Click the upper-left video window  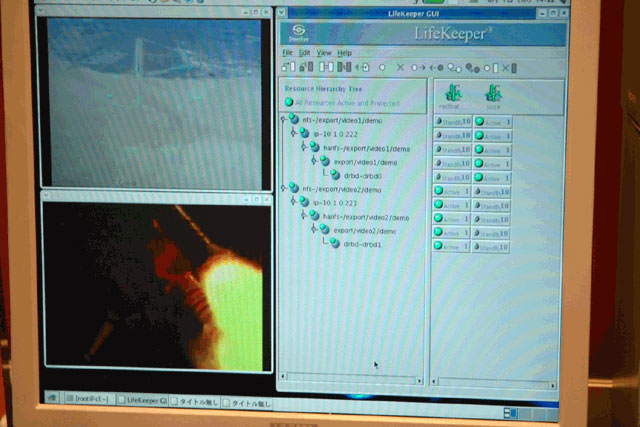[x=155, y=100]
